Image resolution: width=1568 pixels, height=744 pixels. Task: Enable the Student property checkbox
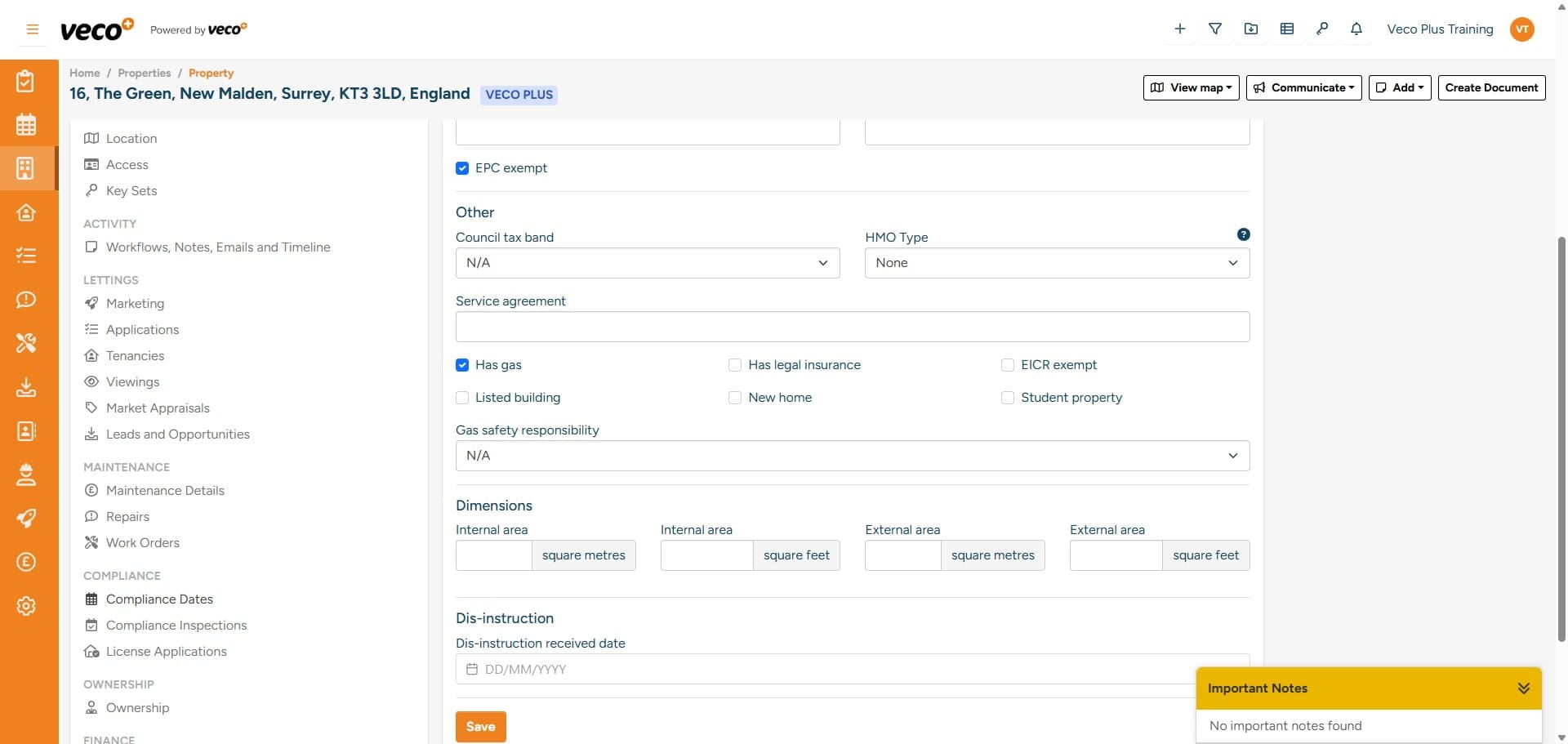1008,398
